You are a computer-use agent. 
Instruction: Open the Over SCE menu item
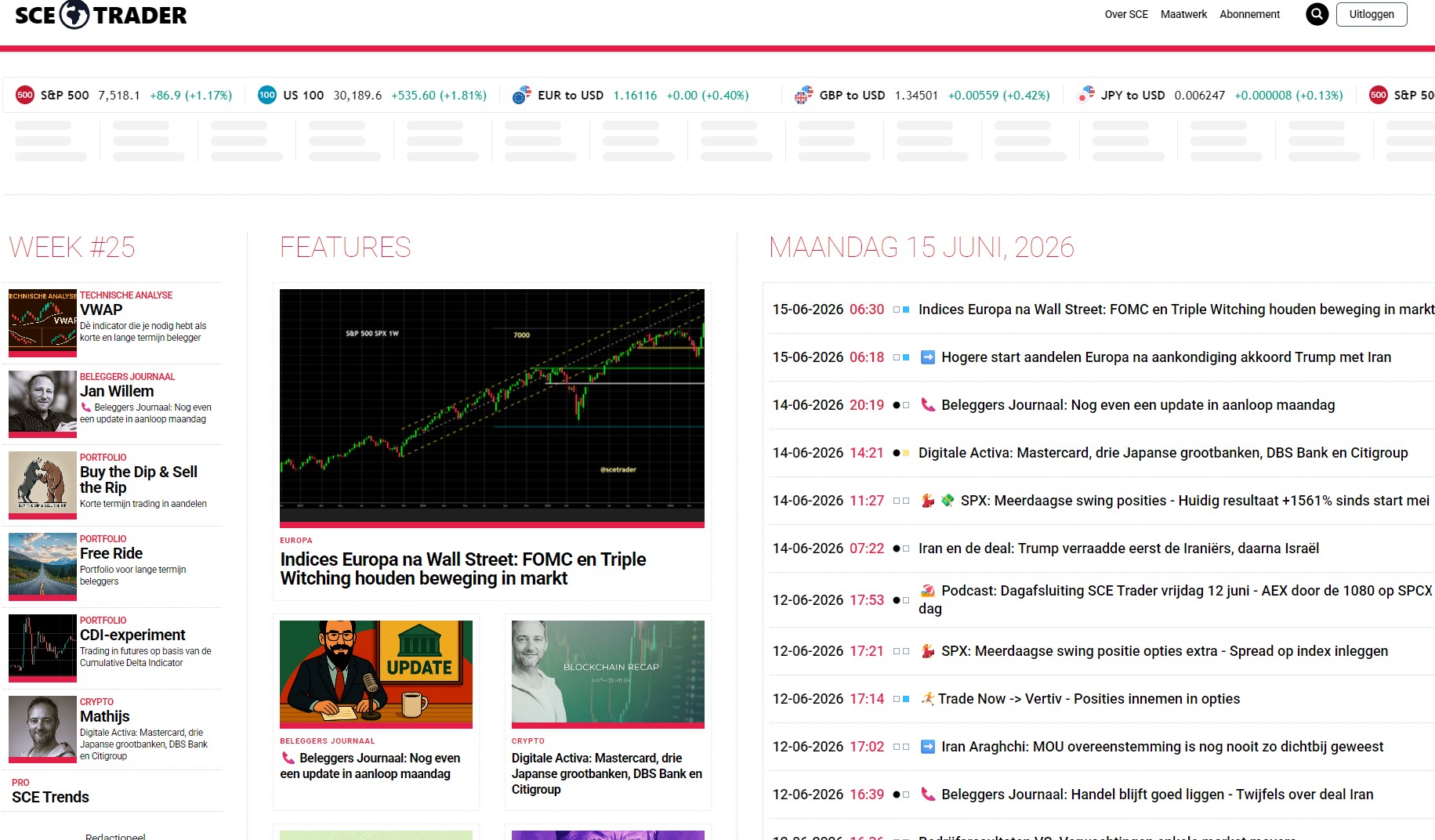pos(1126,14)
